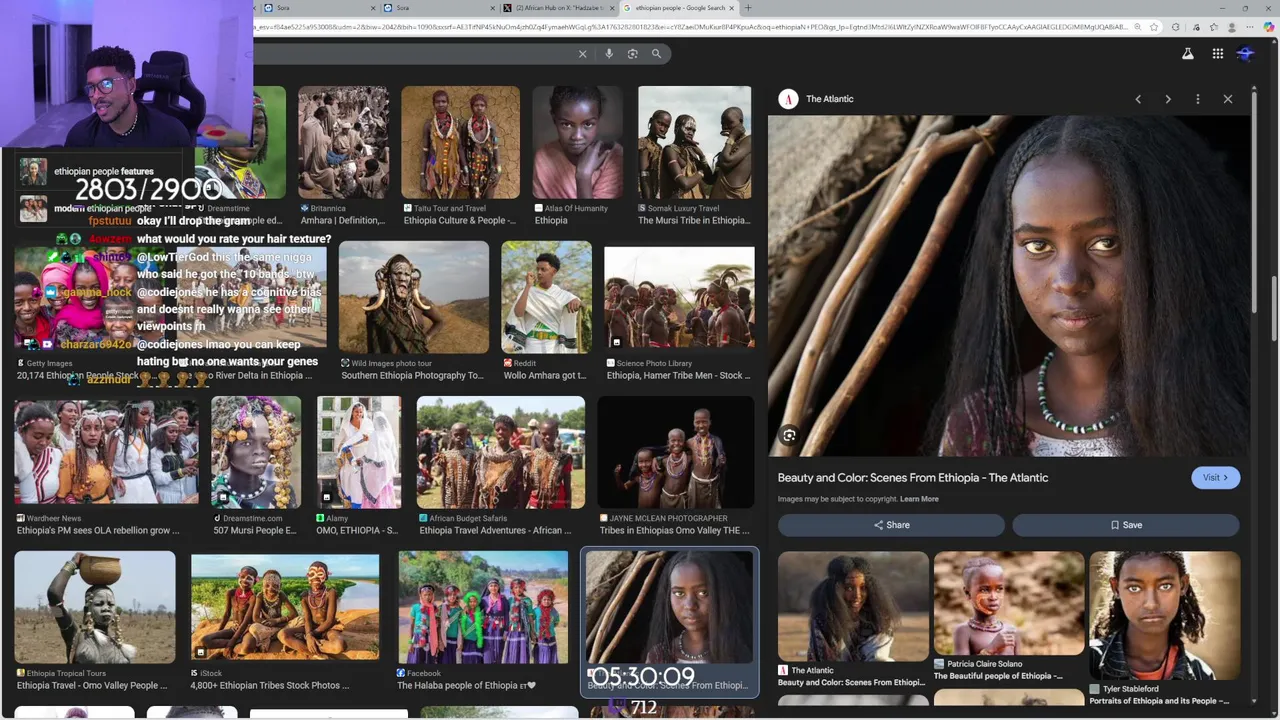Click 'Southern Ethiopia Photography To...' caption
The image size is (1280, 720).
412,376
